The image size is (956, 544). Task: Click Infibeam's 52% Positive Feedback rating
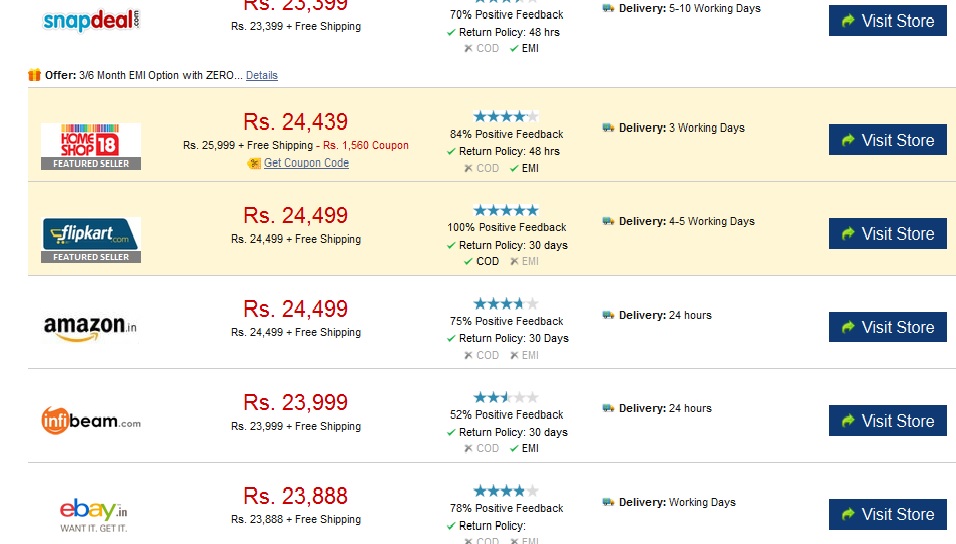(x=507, y=415)
